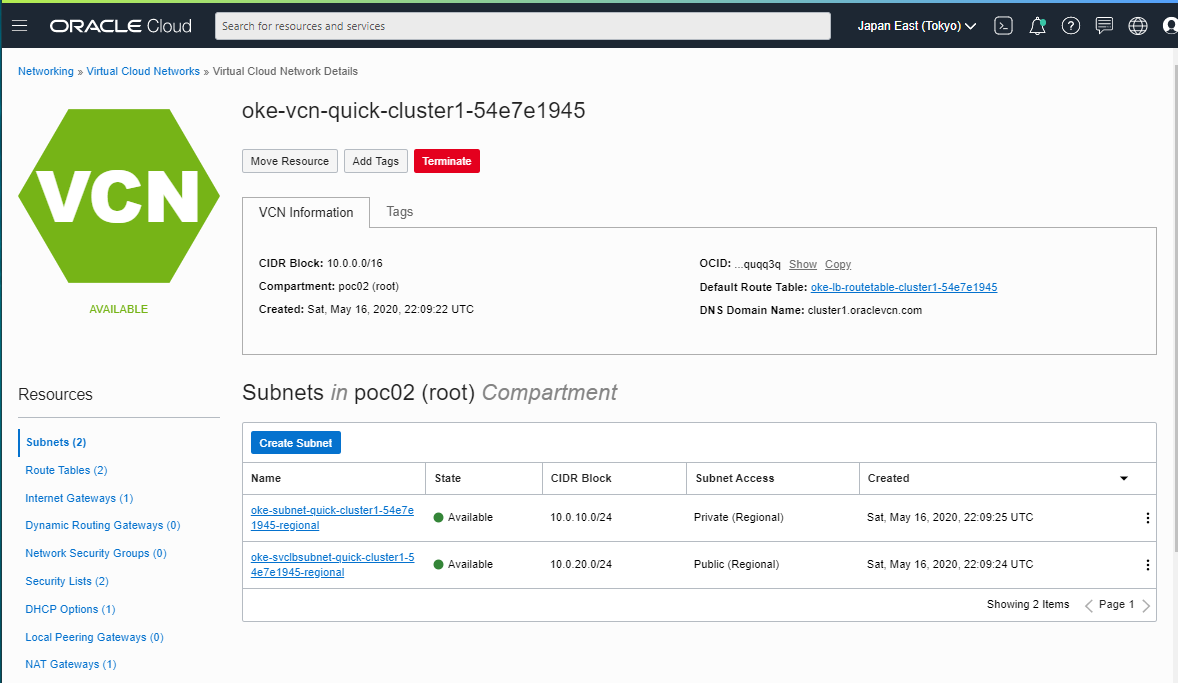Click the red Terminate button
Screen dimensions: 1178x683
(446, 161)
